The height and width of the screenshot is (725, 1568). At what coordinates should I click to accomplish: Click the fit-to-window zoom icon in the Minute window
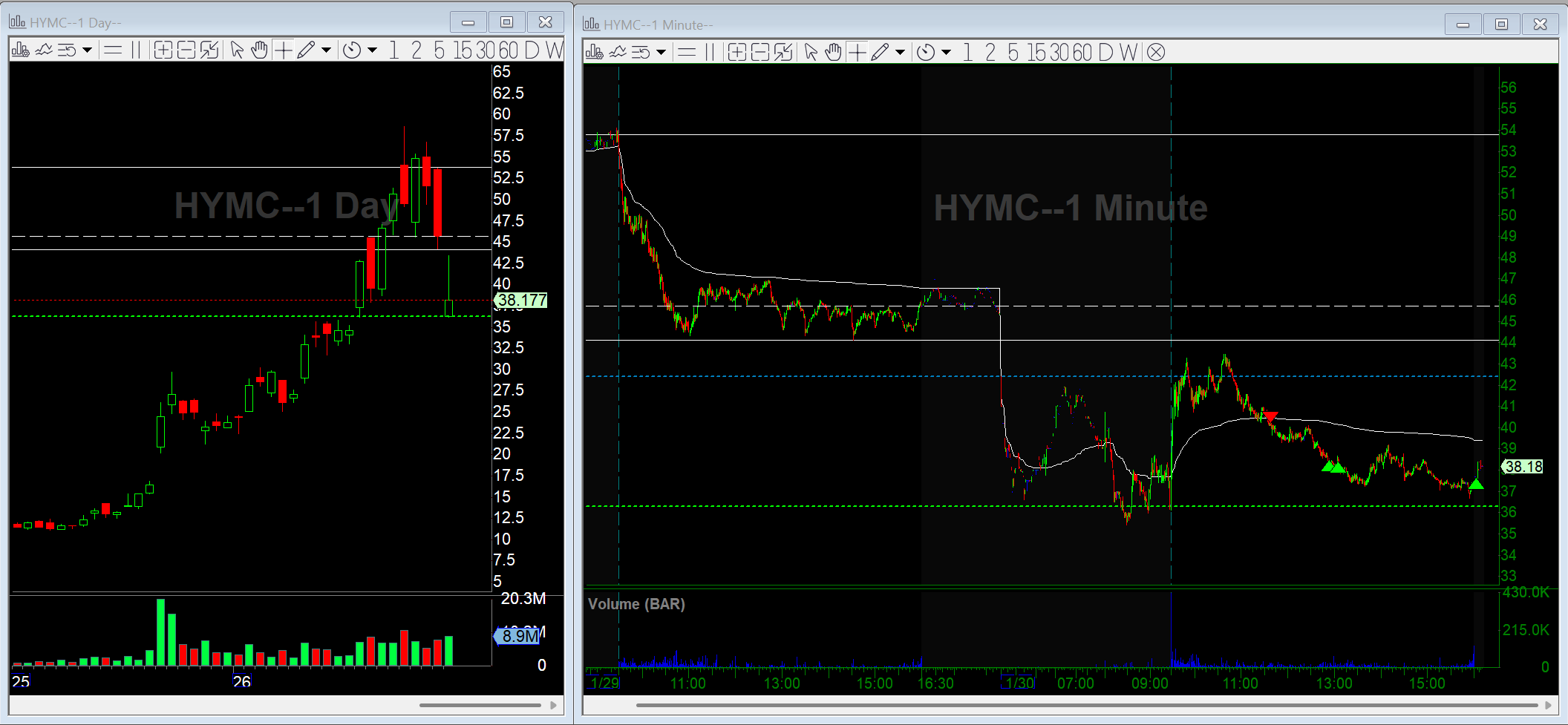(783, 52)
